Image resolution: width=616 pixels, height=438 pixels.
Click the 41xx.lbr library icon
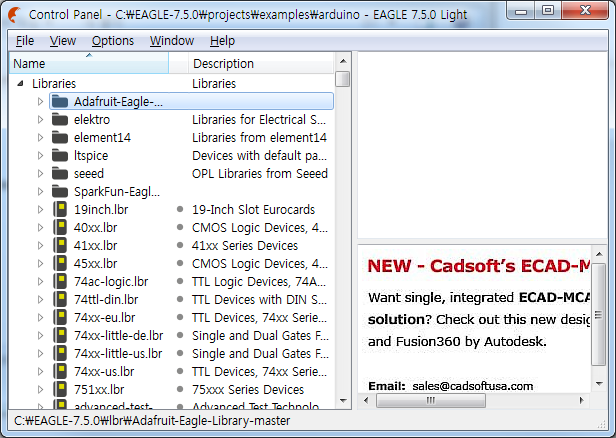click(x=60, y=246)
